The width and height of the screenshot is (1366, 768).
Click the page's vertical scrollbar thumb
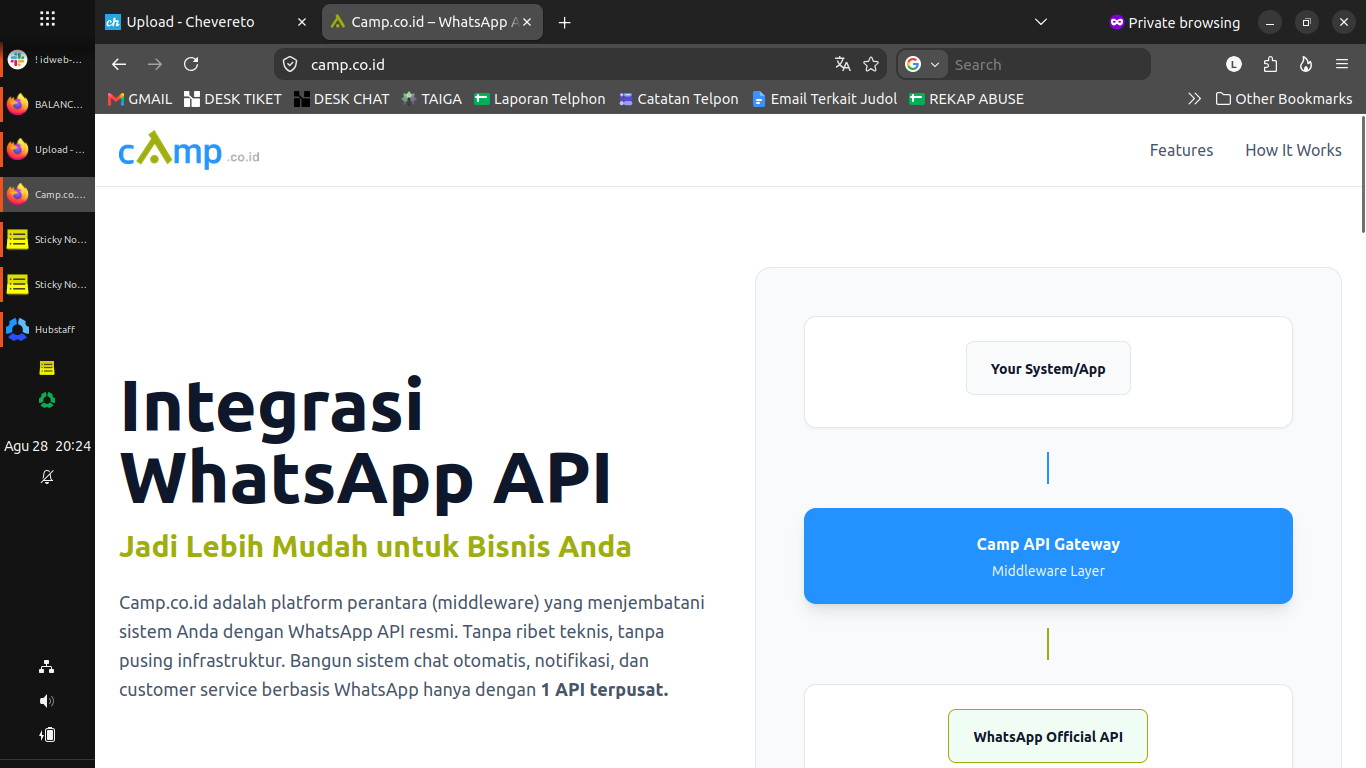pyautogui.click(x=1362, y=175)
